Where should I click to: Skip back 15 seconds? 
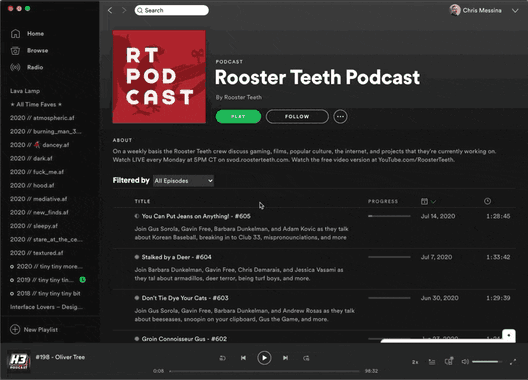[x=223, y=358]
